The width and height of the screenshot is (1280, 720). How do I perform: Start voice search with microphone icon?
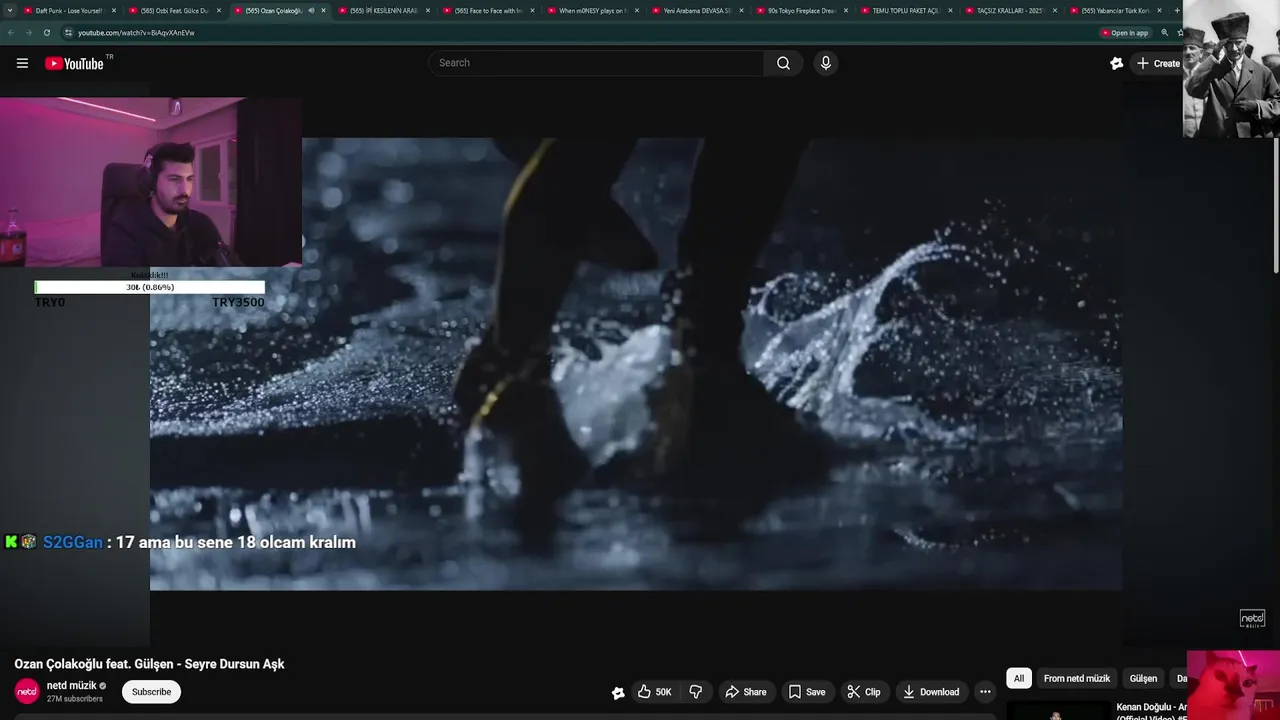pyautogui.click(x=825, y=63)
